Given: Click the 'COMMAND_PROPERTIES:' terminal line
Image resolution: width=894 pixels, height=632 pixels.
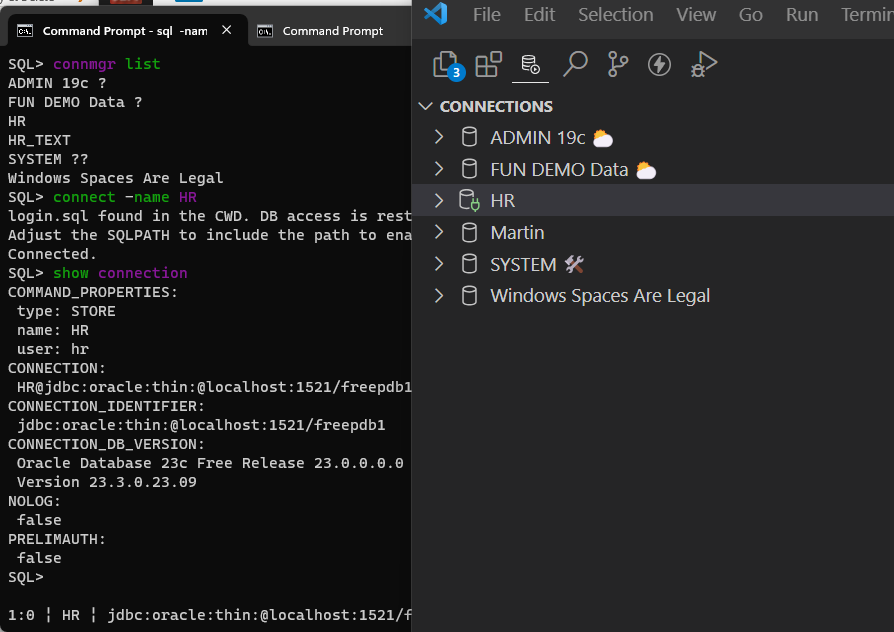Looking at the screenshot, I should pyautogui.click(x=93, y=292).
